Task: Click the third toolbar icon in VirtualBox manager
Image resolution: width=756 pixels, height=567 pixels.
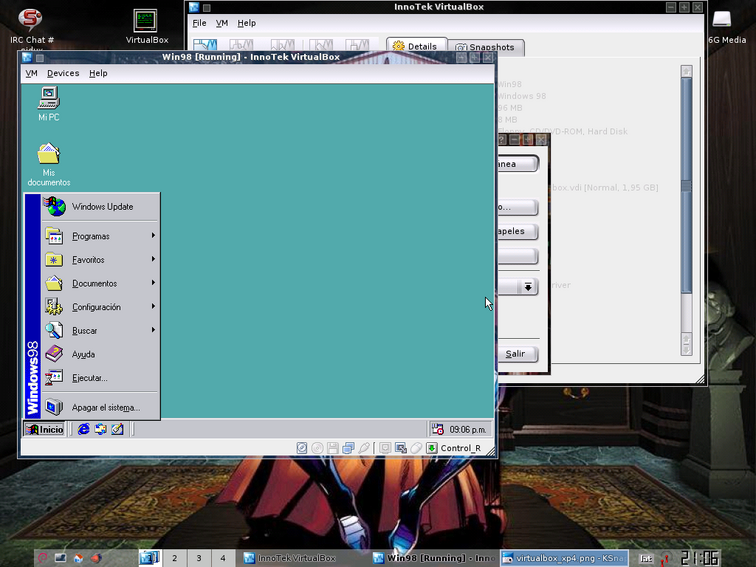Action: click(282, 44)
